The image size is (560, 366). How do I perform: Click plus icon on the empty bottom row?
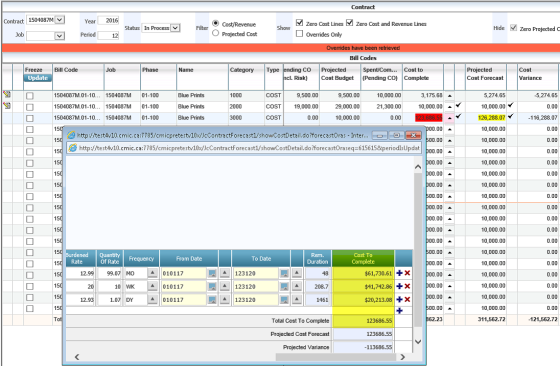pyautogui.click(x=399, y=311)
